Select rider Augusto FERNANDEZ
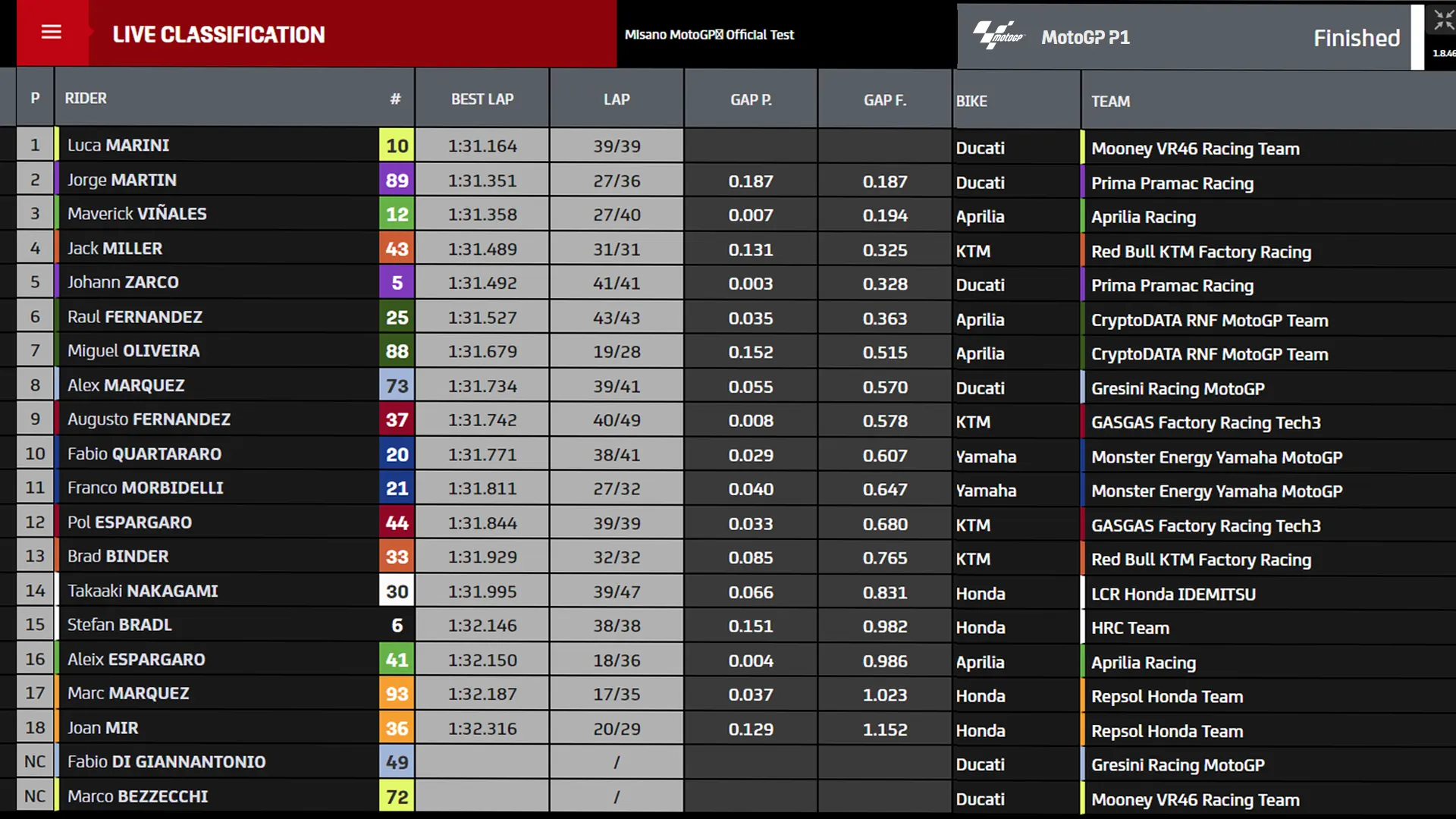This screenshot has width=1456, height=819. click(149, 419)
